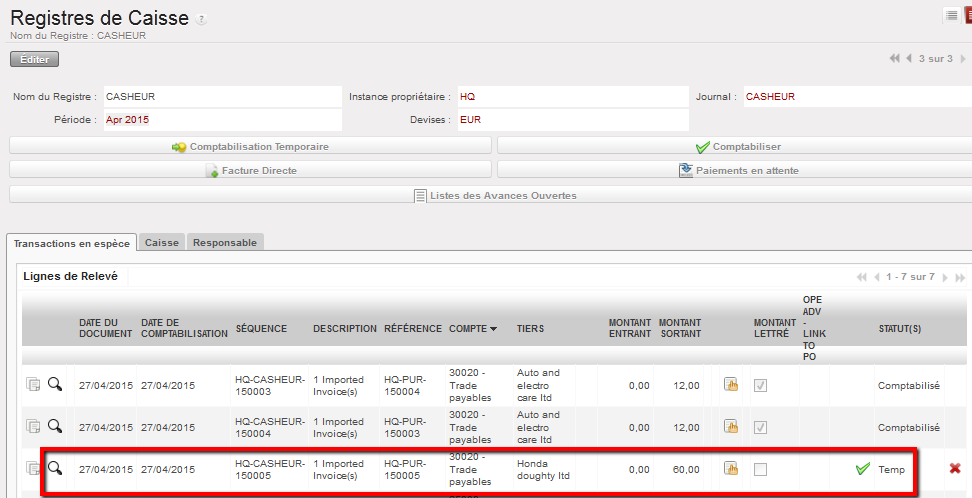Toggle Montant Lettré checkbox on Honda doughty row
The image size is (972, 498).
click(760, 469)
